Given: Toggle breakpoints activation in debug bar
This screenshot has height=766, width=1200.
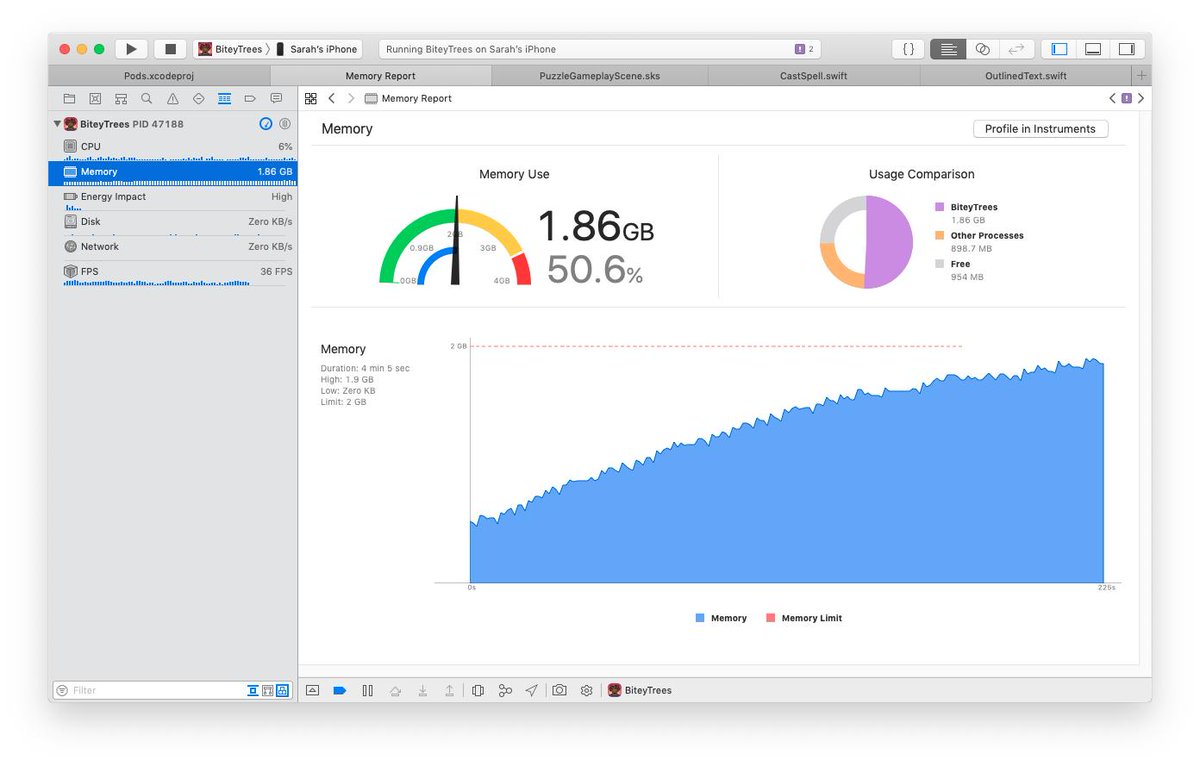Looking at the screenshot, I should [340, 690].
